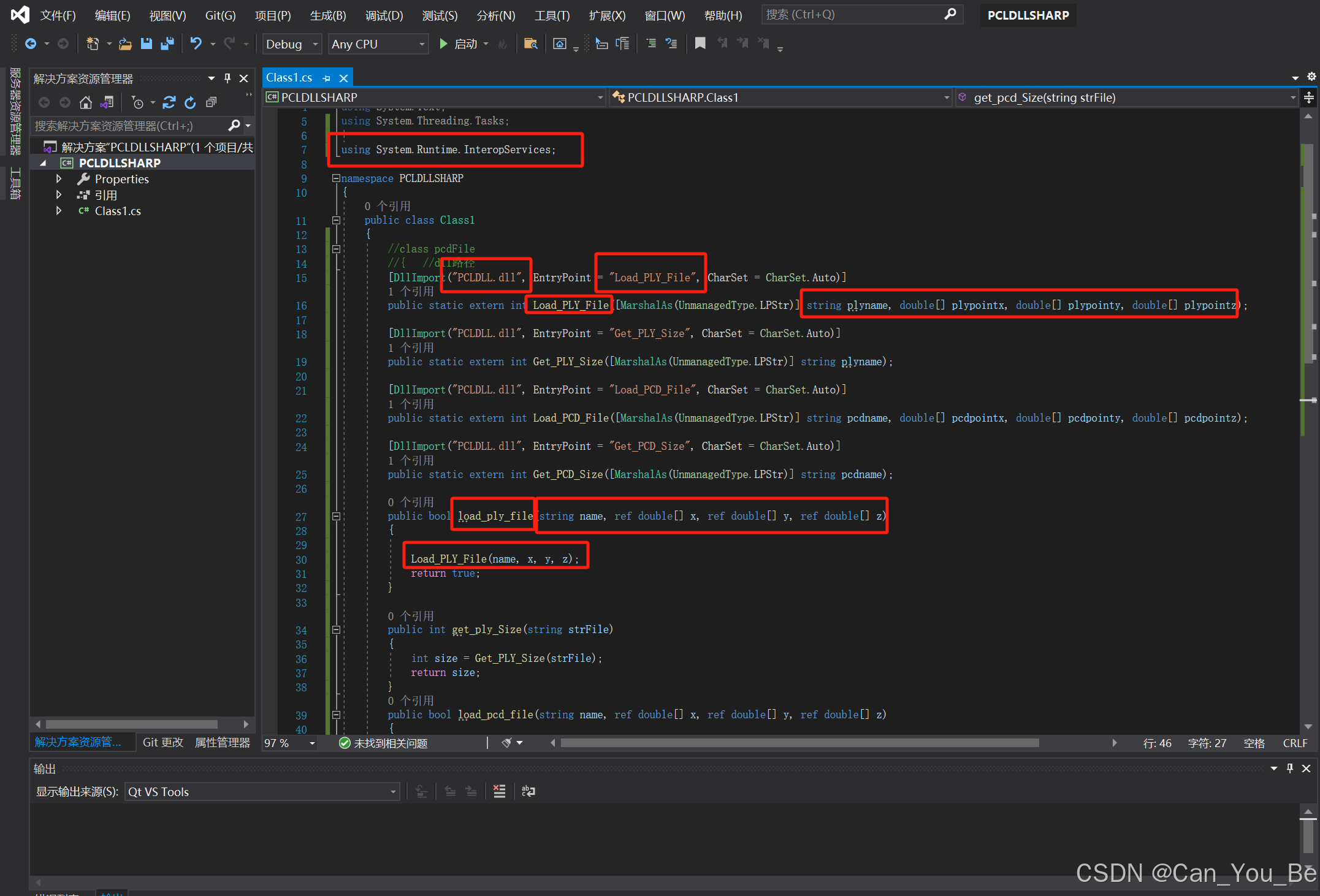The height and width of the screenshot is (896, 1320).
Task: Pin the 输出 output panel
Action: 1289,769
